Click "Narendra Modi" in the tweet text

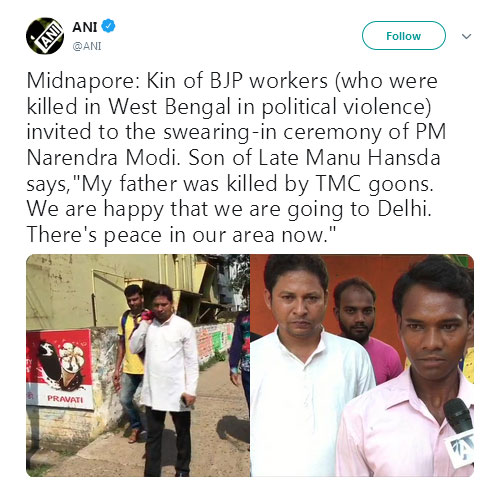pos(101,158)
